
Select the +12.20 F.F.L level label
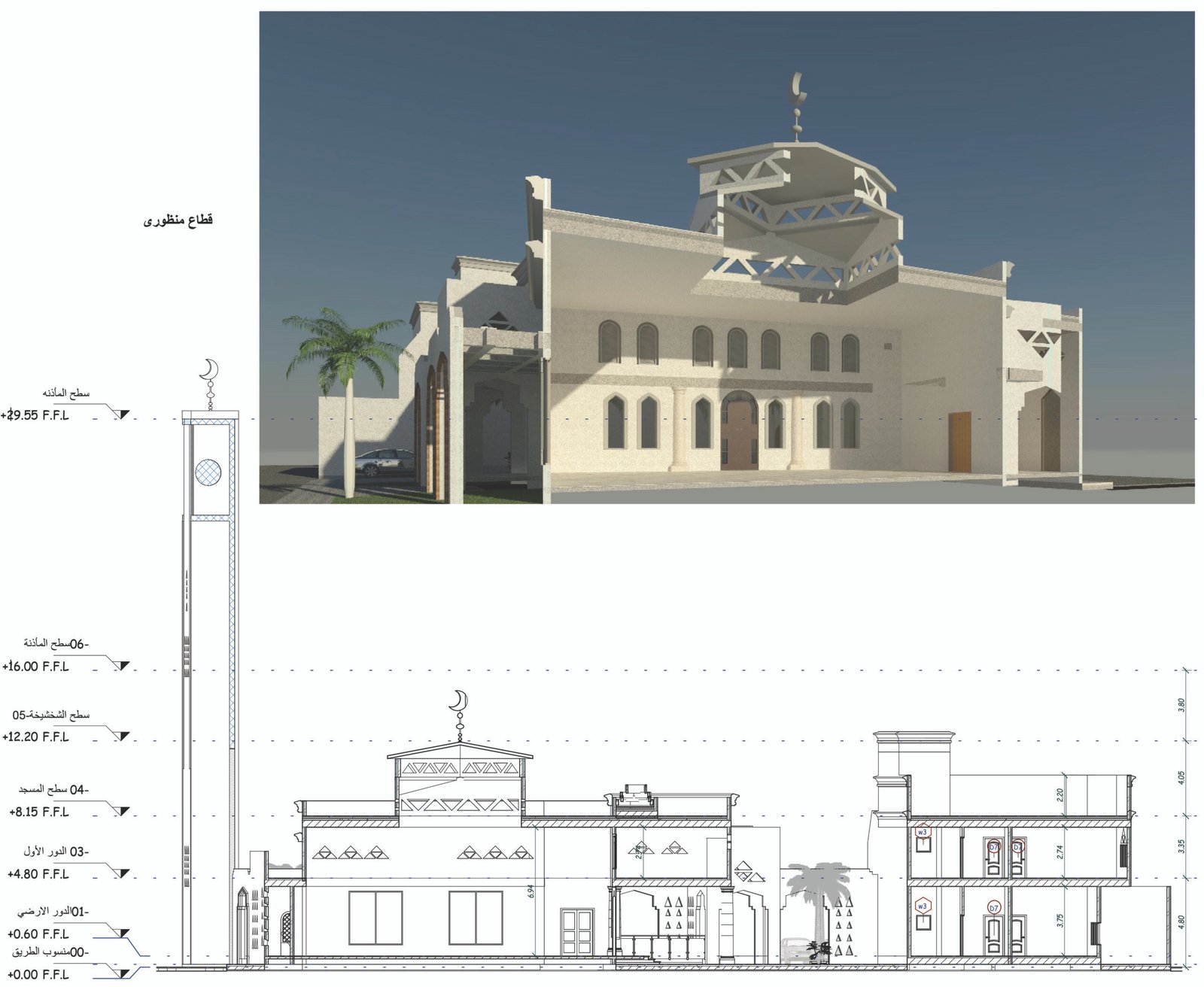tap(36, 737)
